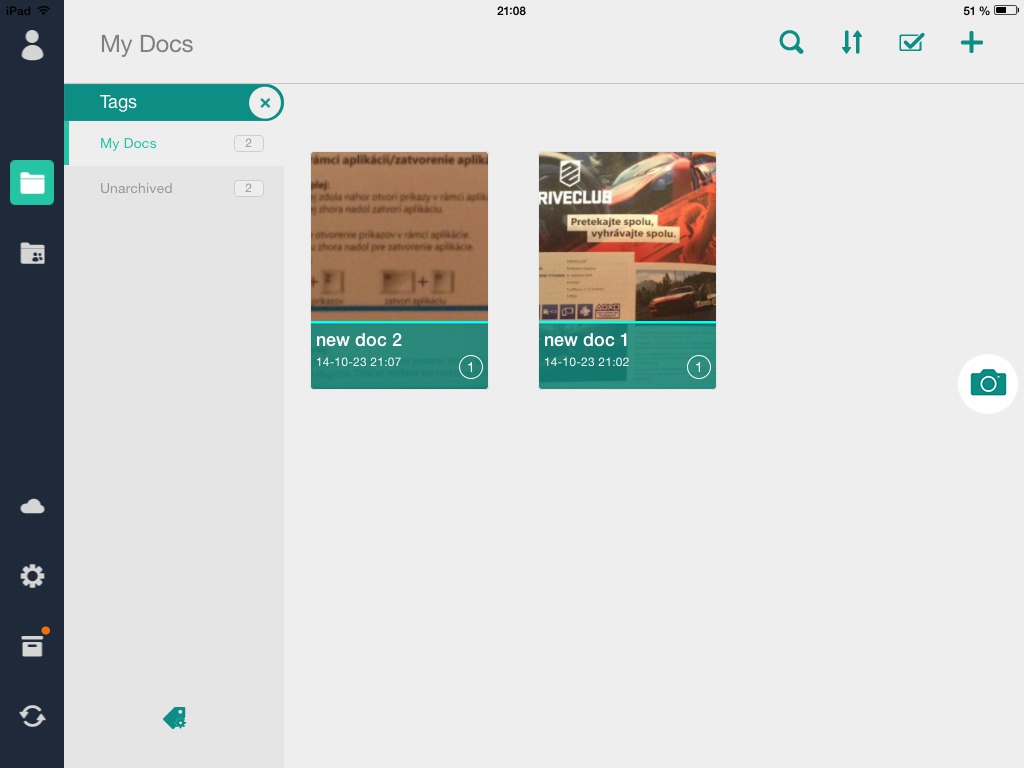This screenshot has height=768, width=1024.
Task: Open the sort options
Action: click(x=851, y=42)
